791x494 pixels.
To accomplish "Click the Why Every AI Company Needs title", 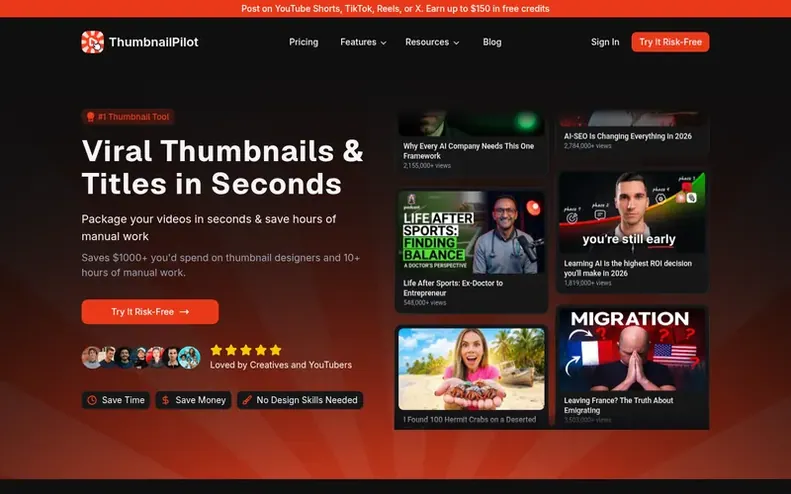I will (468, 151).
